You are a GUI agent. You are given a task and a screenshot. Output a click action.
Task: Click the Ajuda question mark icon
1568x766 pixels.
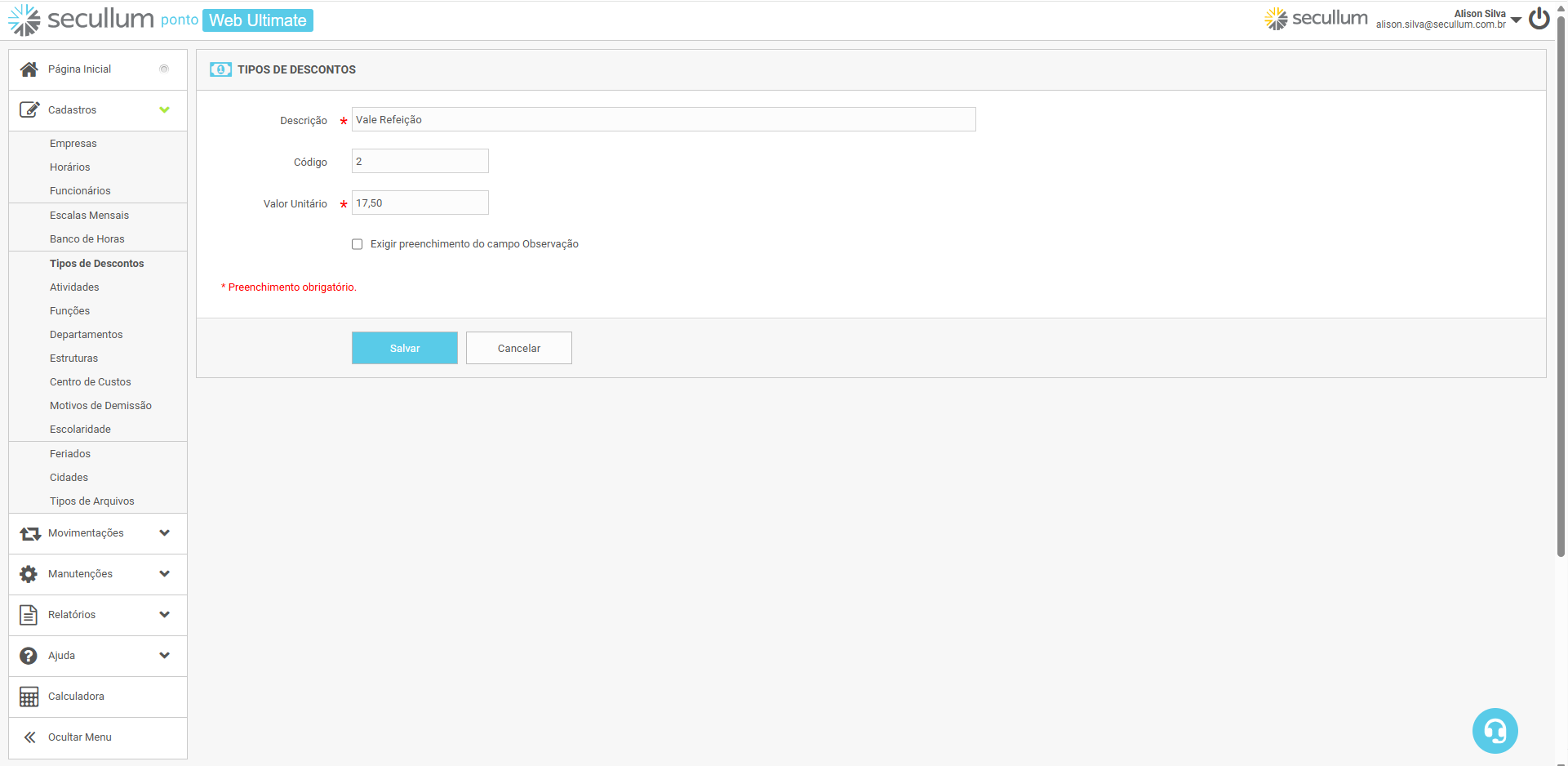click(x=29, y=656)
